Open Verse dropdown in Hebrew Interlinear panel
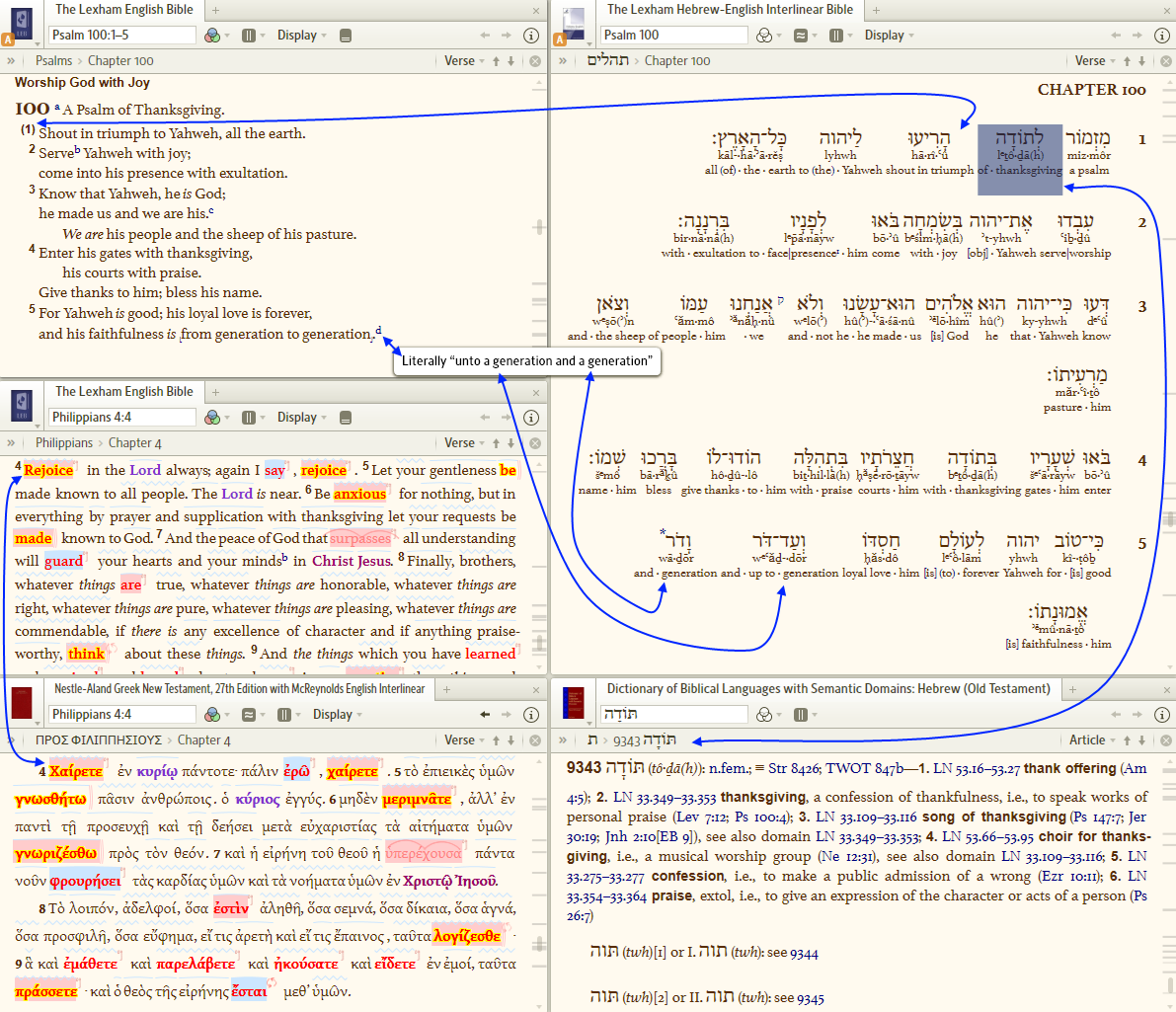Image resolution: width=1176 pixels, height=1012 pixels. point(1094,61)
